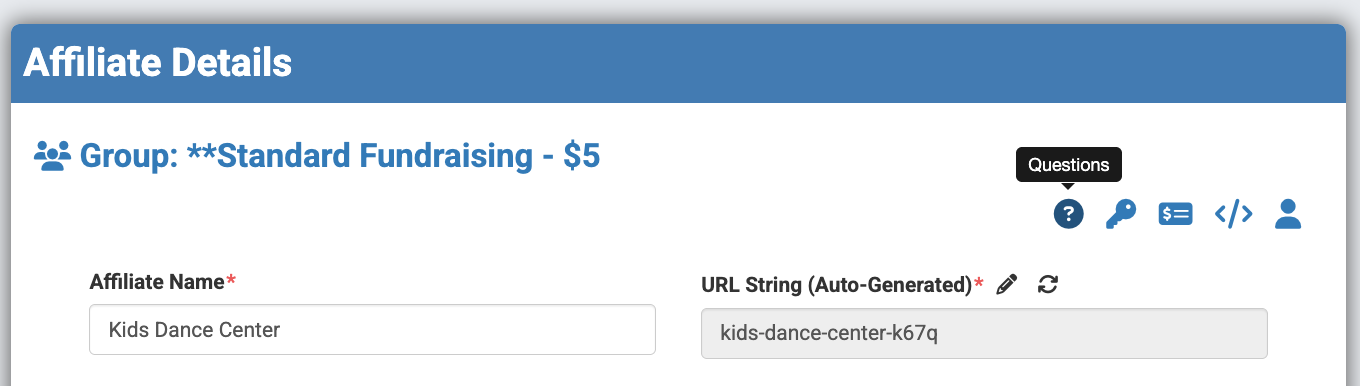Click the red asterisk beside URL String
Viewport: 1360px width, 386px height.
(979, 283)
